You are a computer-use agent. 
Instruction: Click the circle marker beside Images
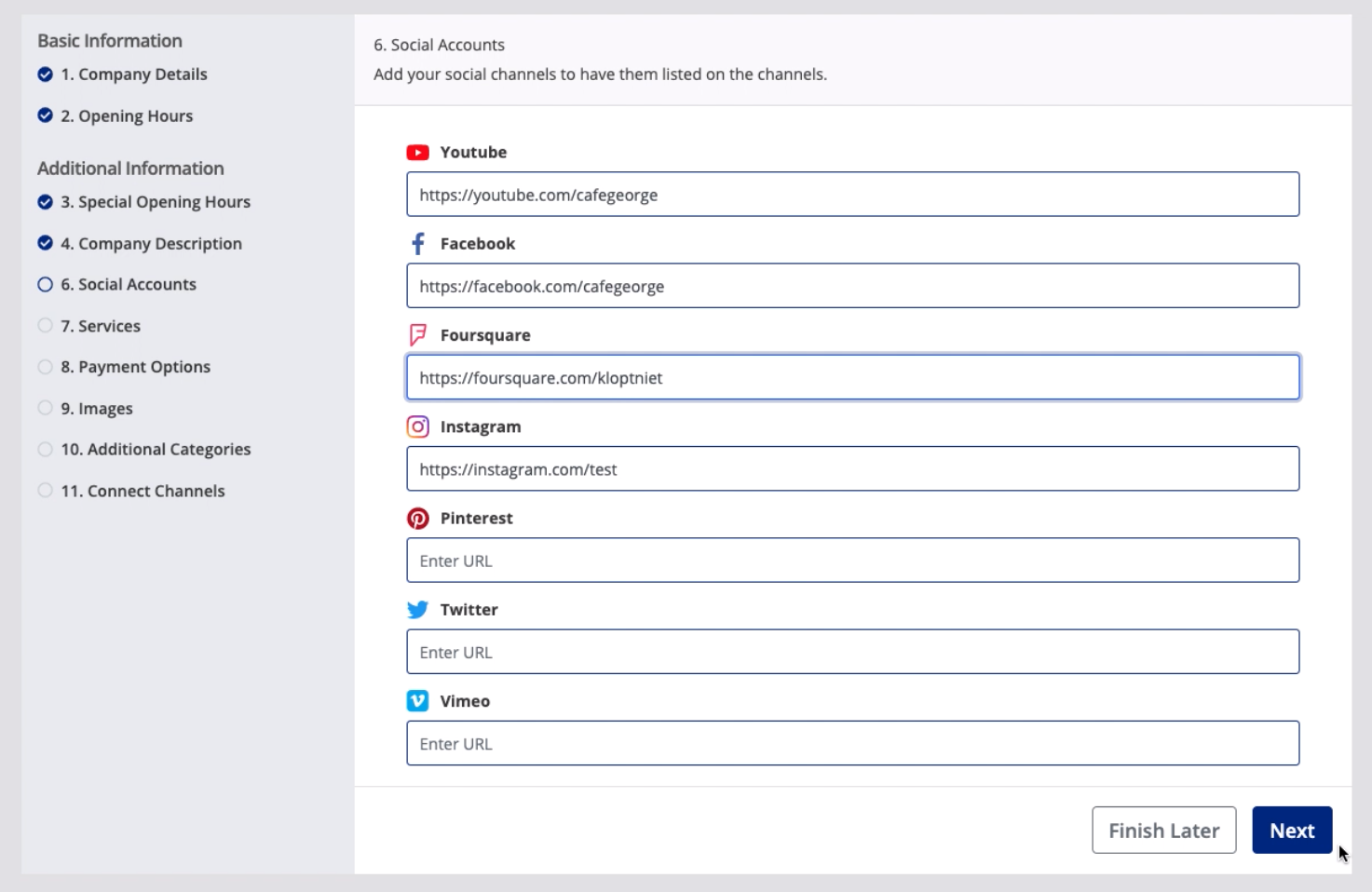45,408
